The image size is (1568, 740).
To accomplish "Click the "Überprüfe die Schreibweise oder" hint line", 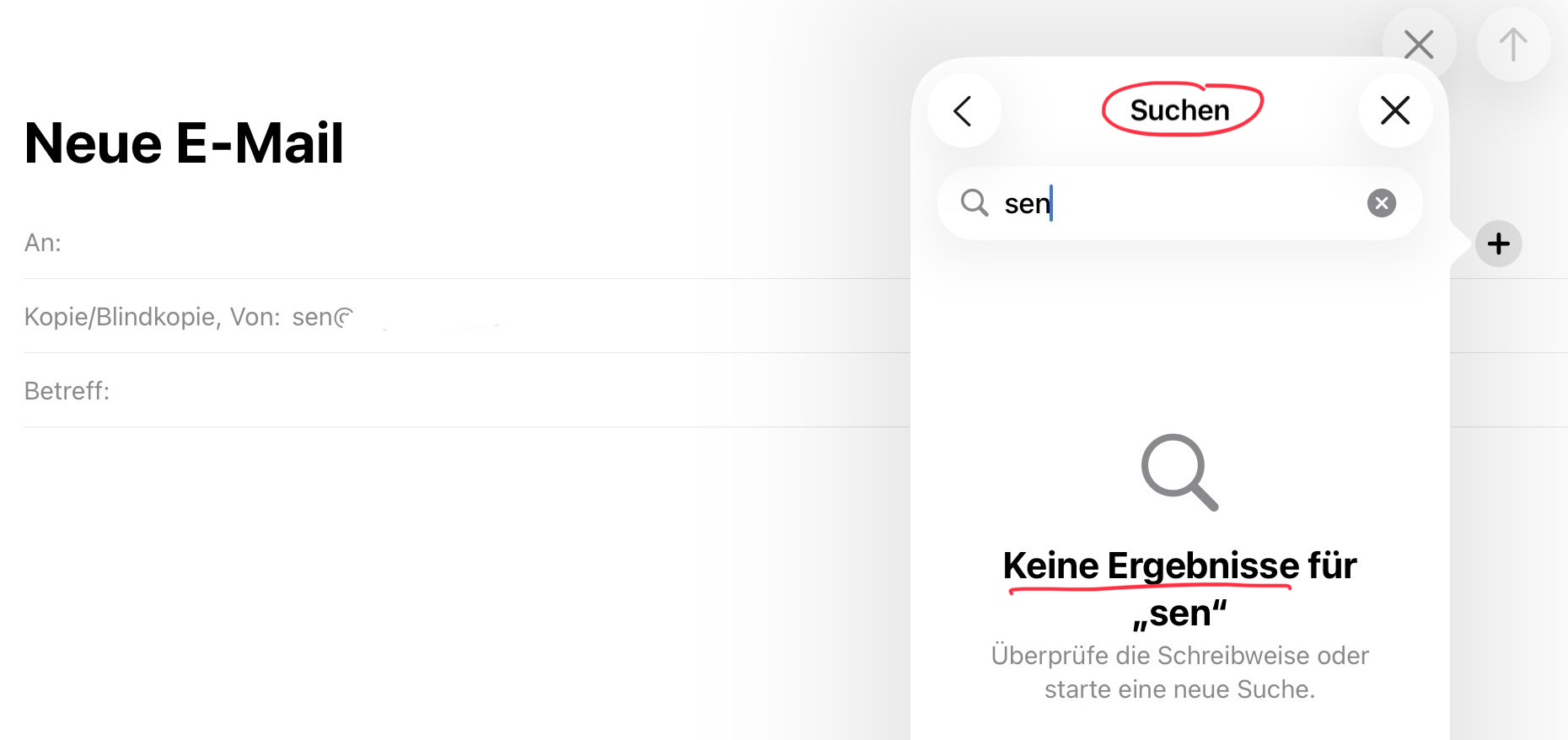I will [1179, 656].
